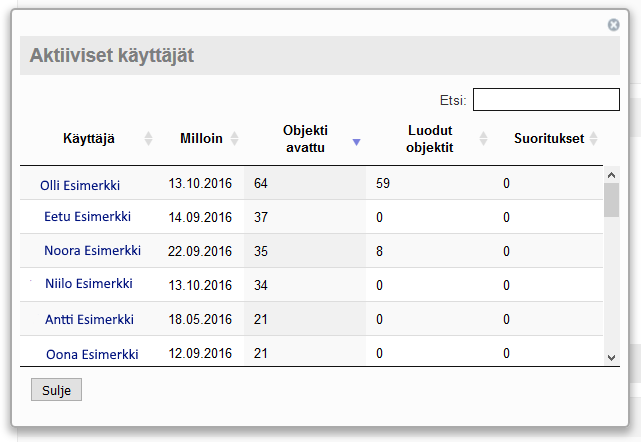The image size is (641, 442).
Task: Click value 34 in Niilo's row
Action: click(261, 285)
